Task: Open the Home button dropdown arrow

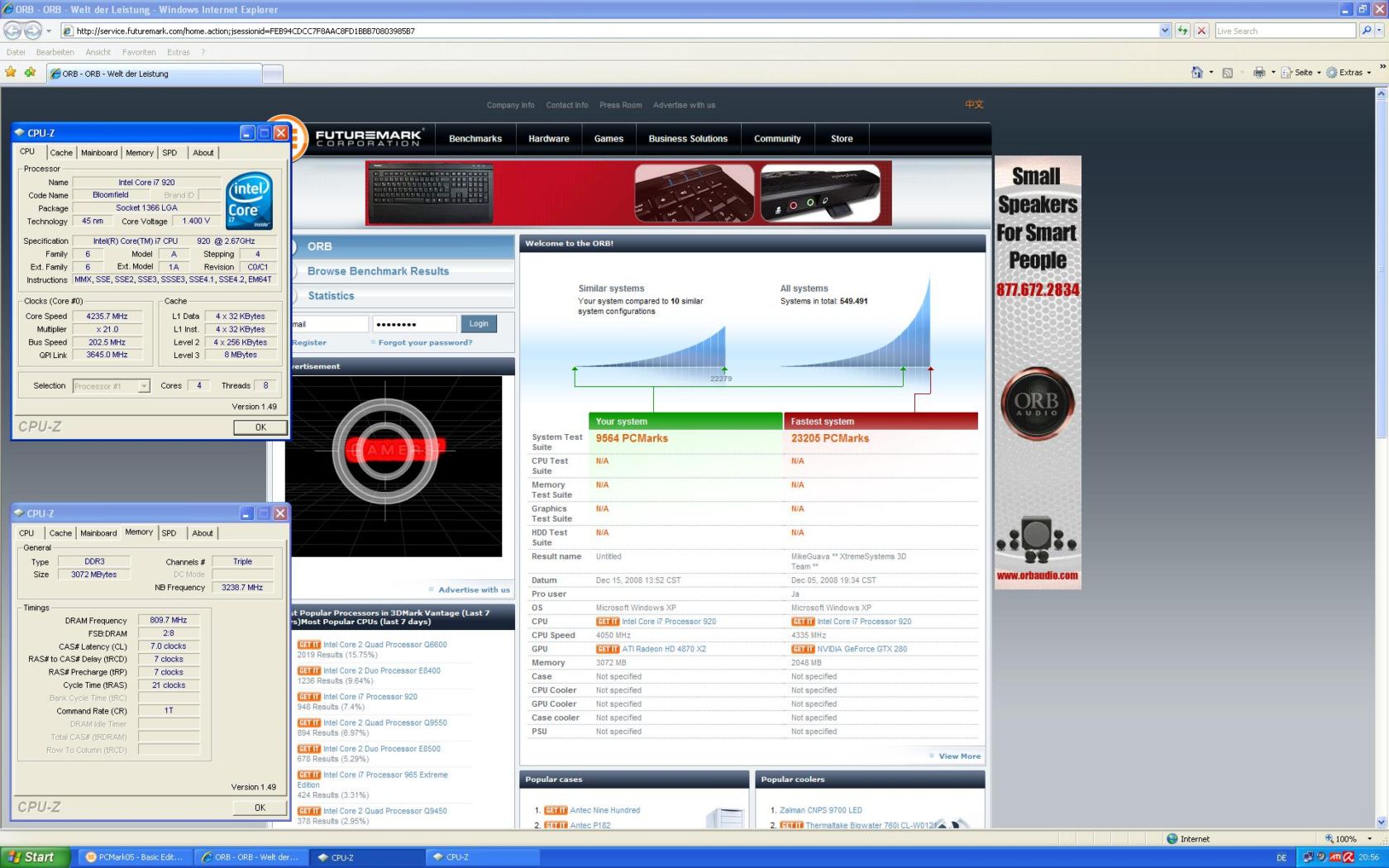Action: (x=1211, y=73)
